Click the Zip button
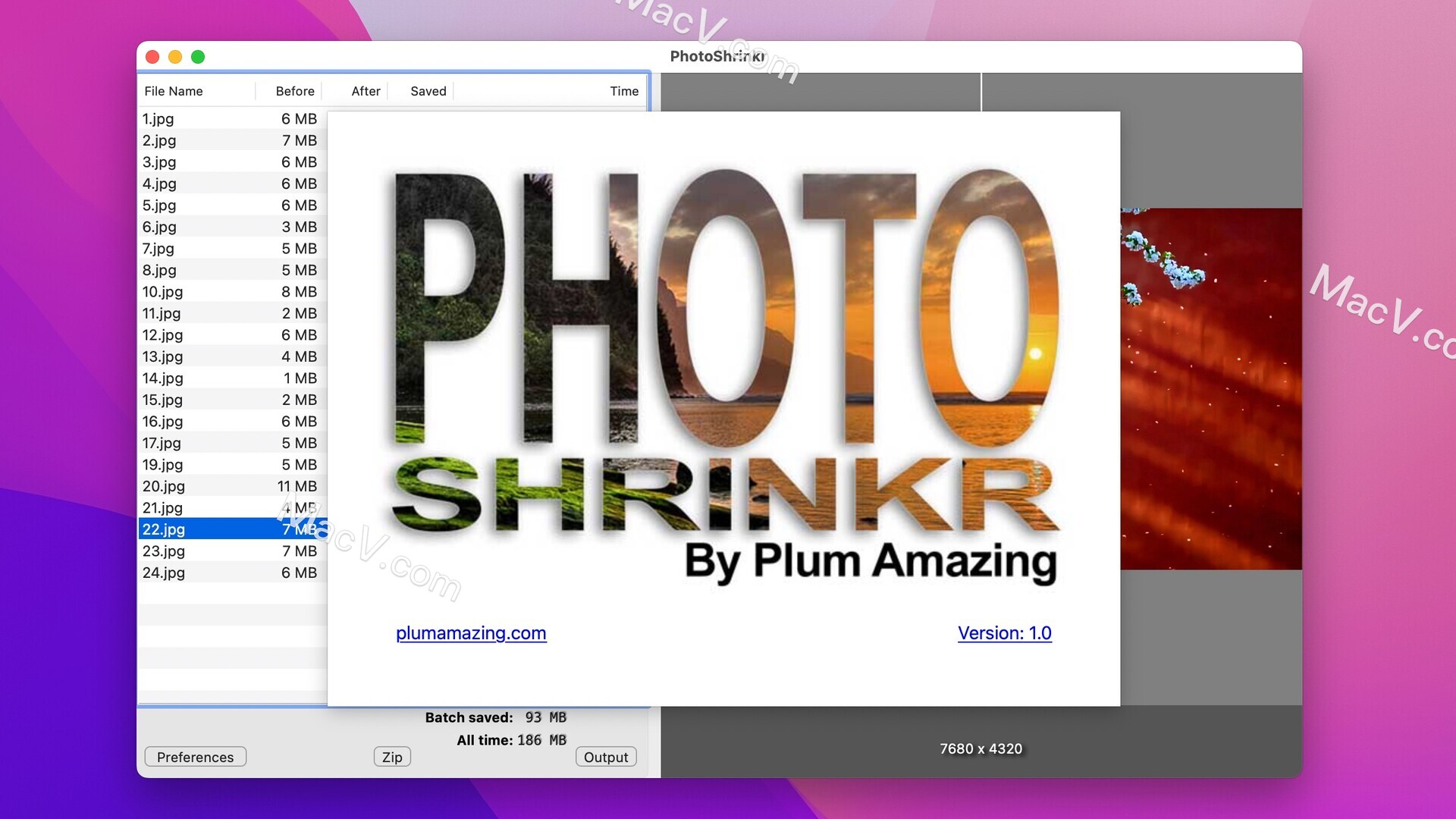 (x=392, y=756)
